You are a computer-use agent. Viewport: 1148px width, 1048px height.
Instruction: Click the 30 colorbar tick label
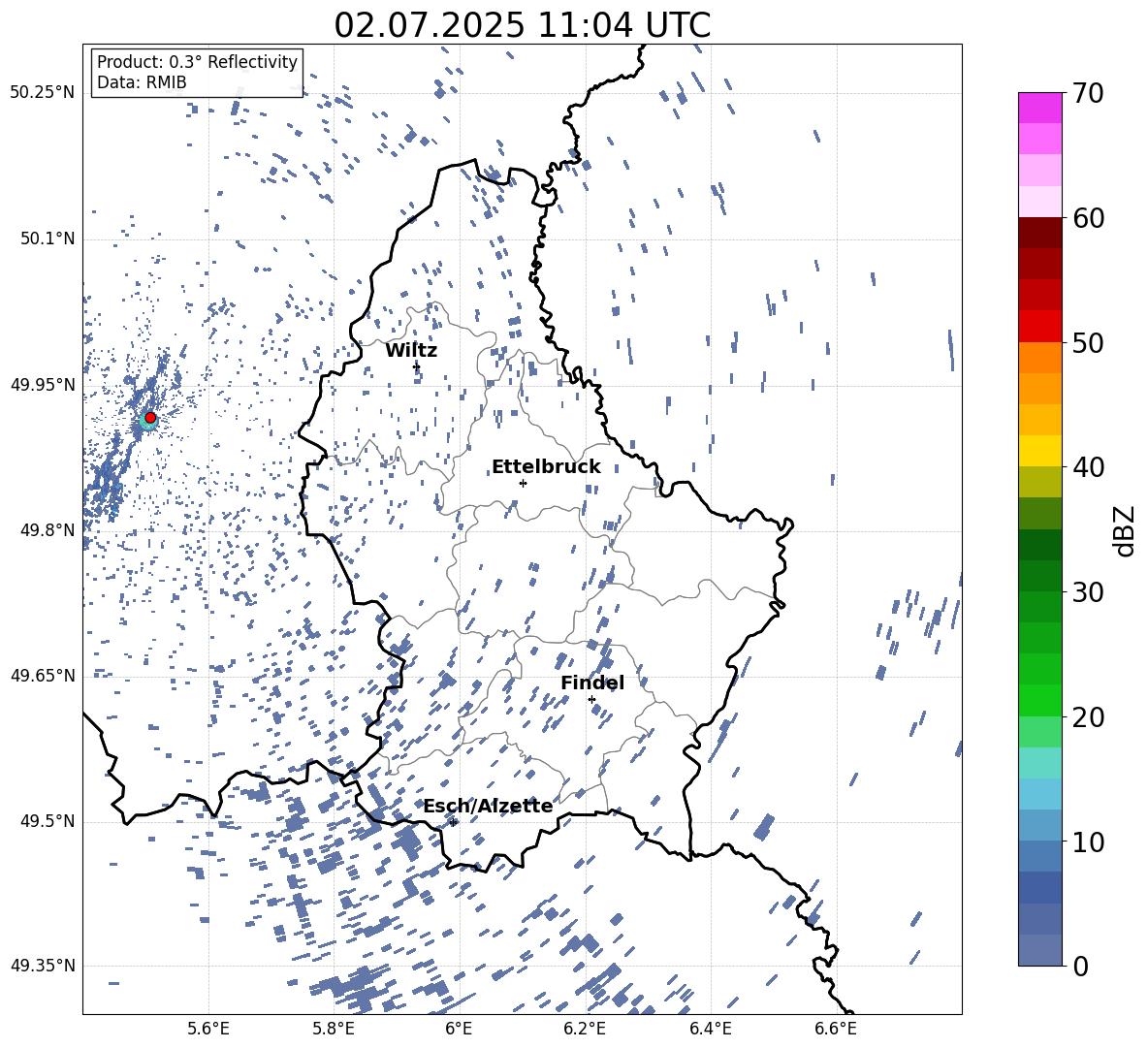[1089, 591]
